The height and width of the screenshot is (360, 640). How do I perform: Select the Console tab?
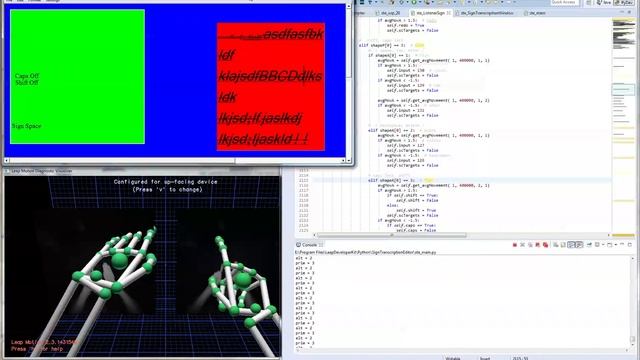[309, 245]
